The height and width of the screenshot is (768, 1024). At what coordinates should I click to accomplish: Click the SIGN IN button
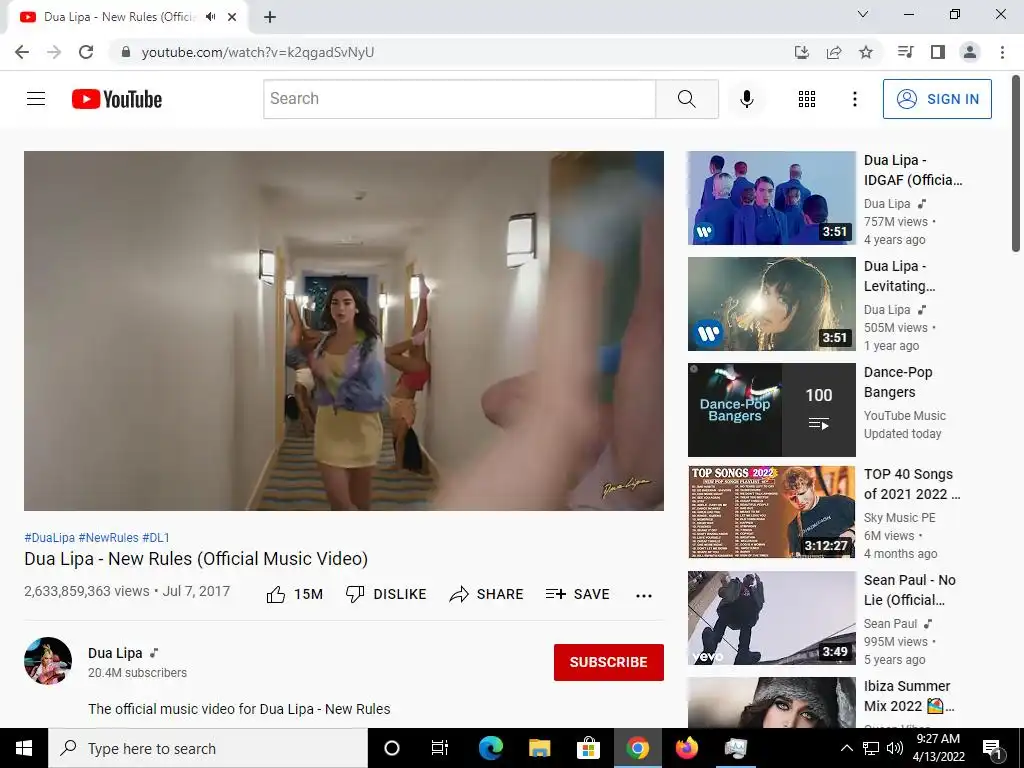(x=937, y=99)
